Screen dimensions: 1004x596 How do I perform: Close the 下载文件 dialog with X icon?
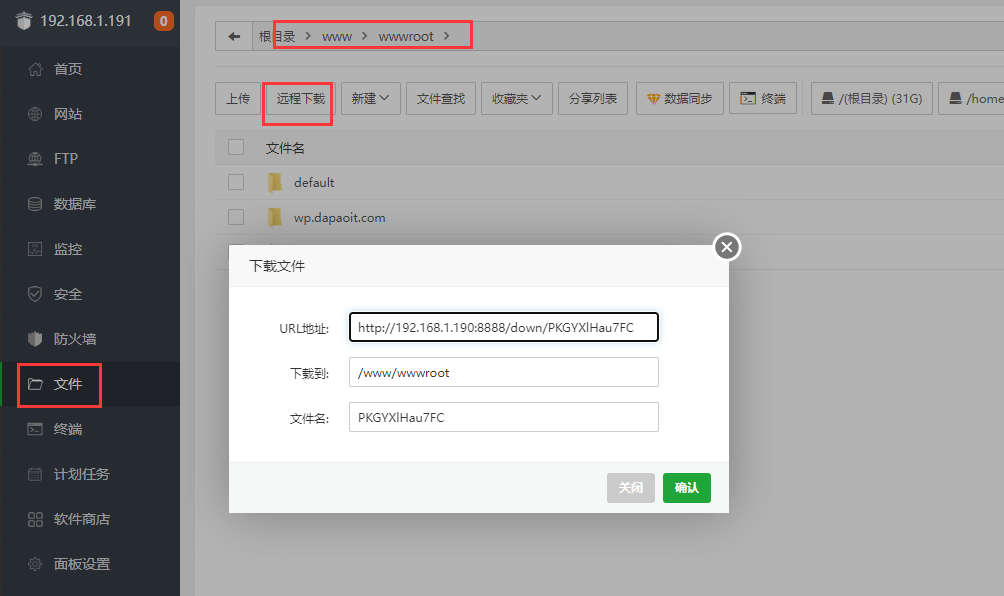727,247
